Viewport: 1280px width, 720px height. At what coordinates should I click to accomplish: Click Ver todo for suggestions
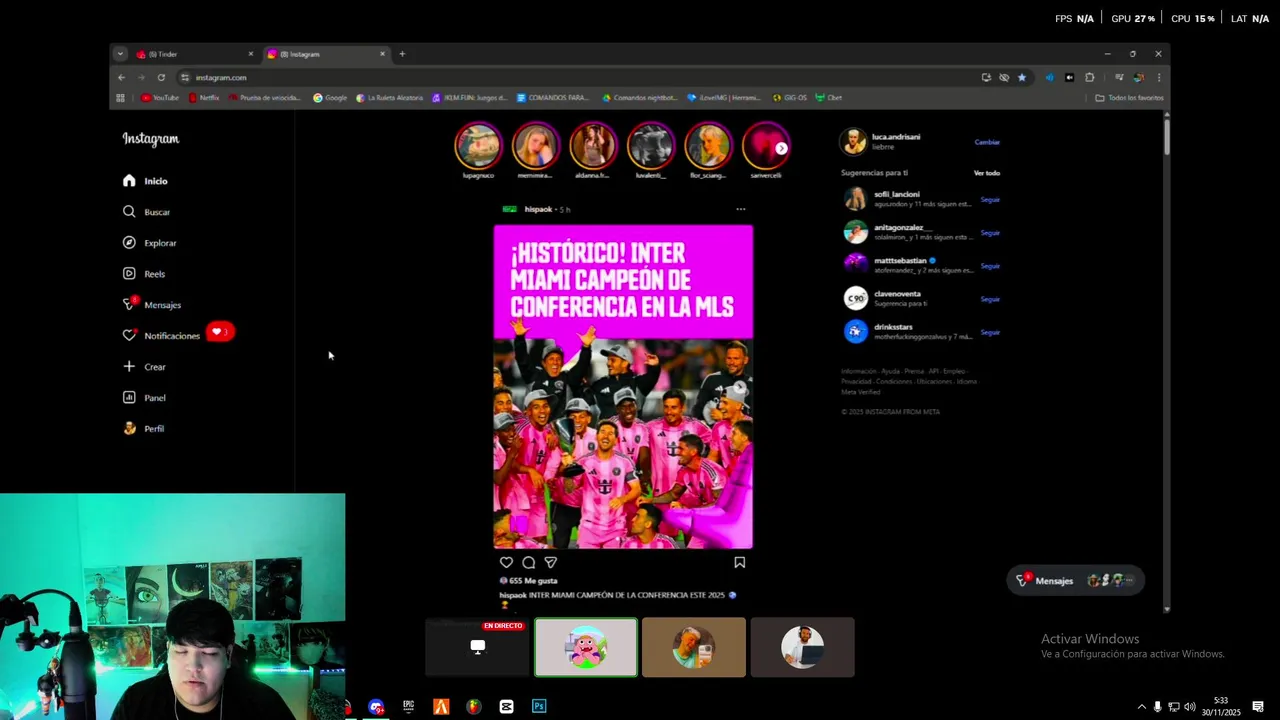point(987,173)
